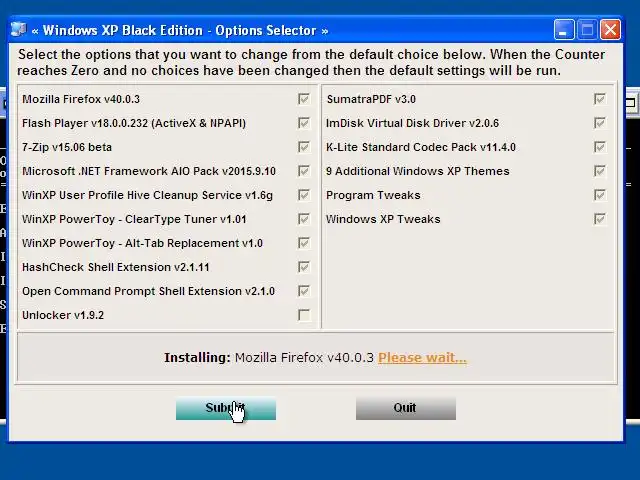Enable the Unlocker v1.9.2 checkbox
This screenshot has height=480, width=640.
tap(304, 315)
